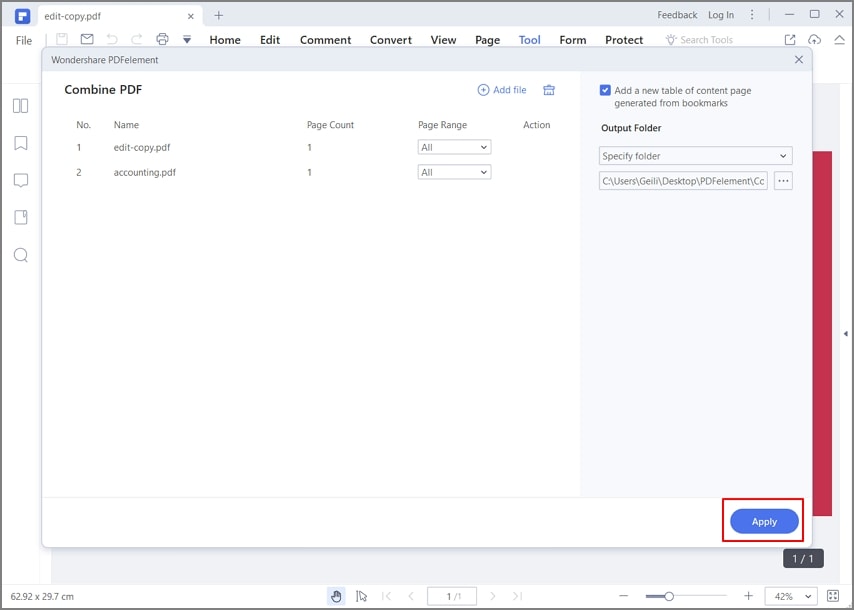Click the Apply button
The width and height of the screenshot is (854, 610).
pos(763,521)
